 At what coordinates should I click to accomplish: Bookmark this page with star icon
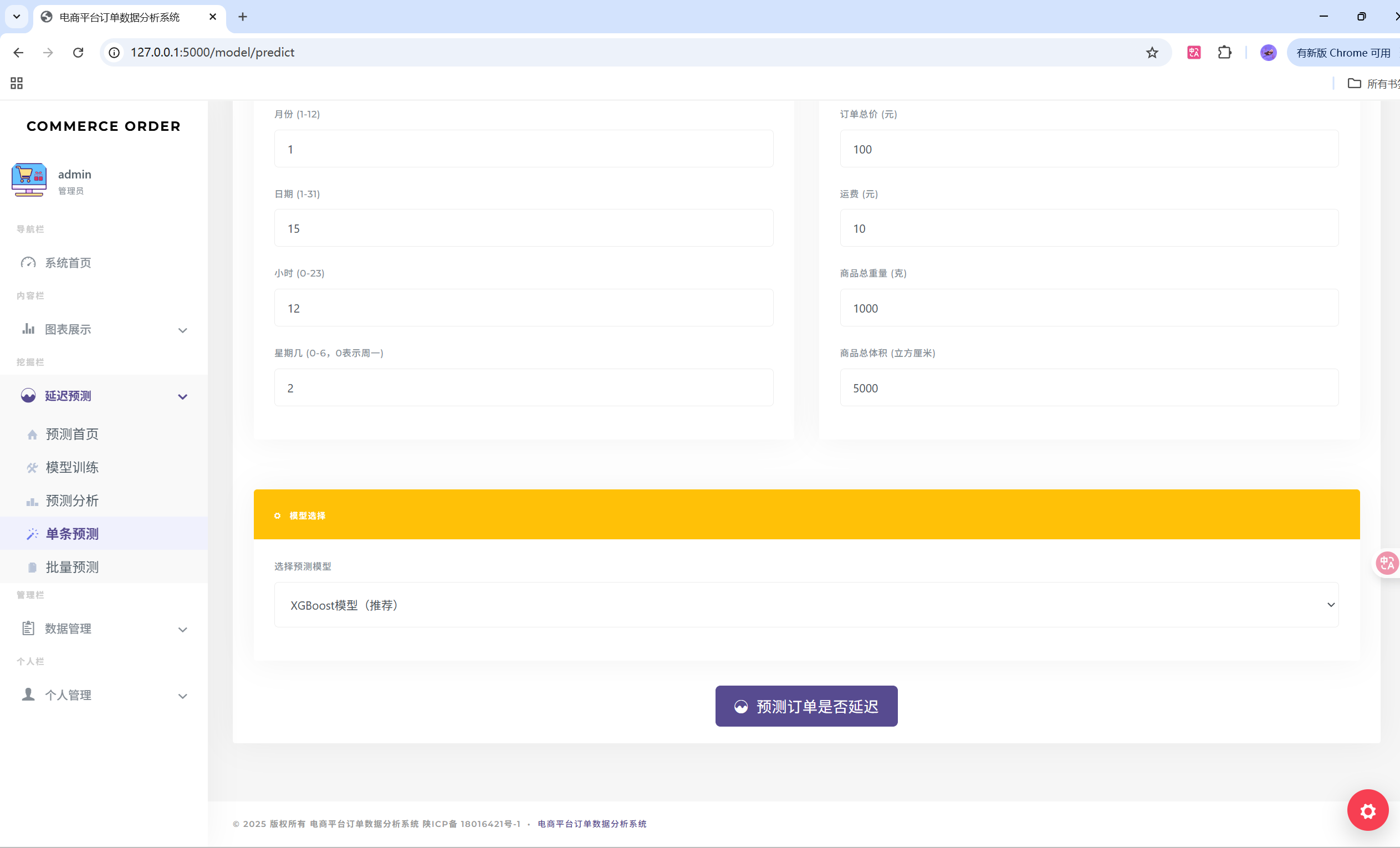pos(1152,53)
